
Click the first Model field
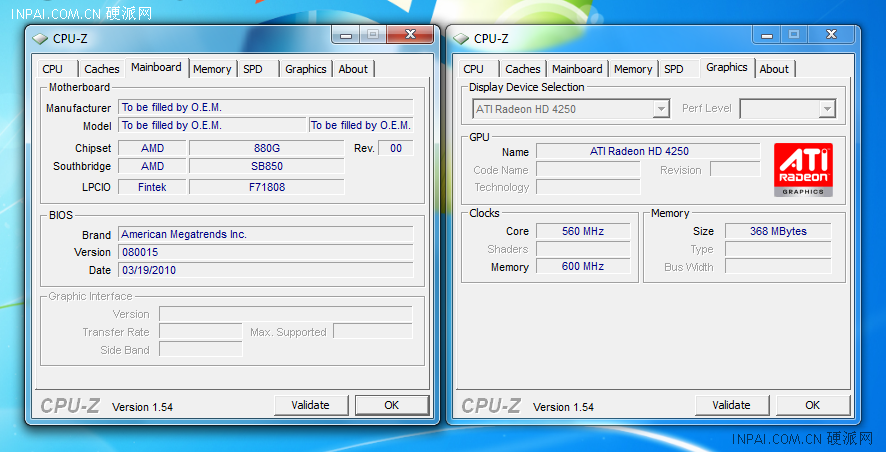tap(212, 125)
